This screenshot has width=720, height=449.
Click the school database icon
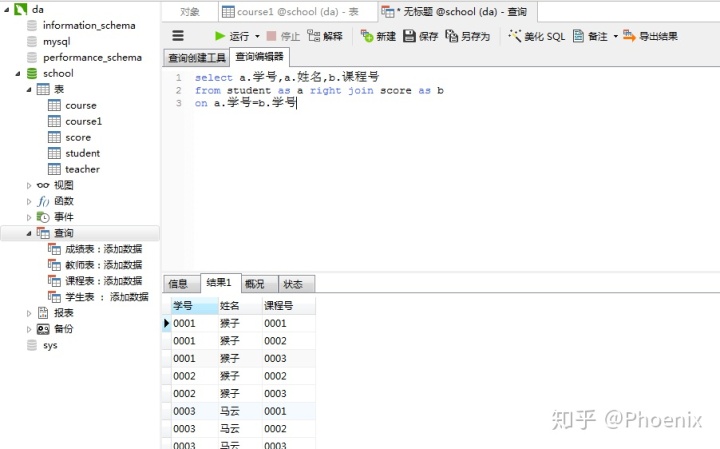click(32, 73)
